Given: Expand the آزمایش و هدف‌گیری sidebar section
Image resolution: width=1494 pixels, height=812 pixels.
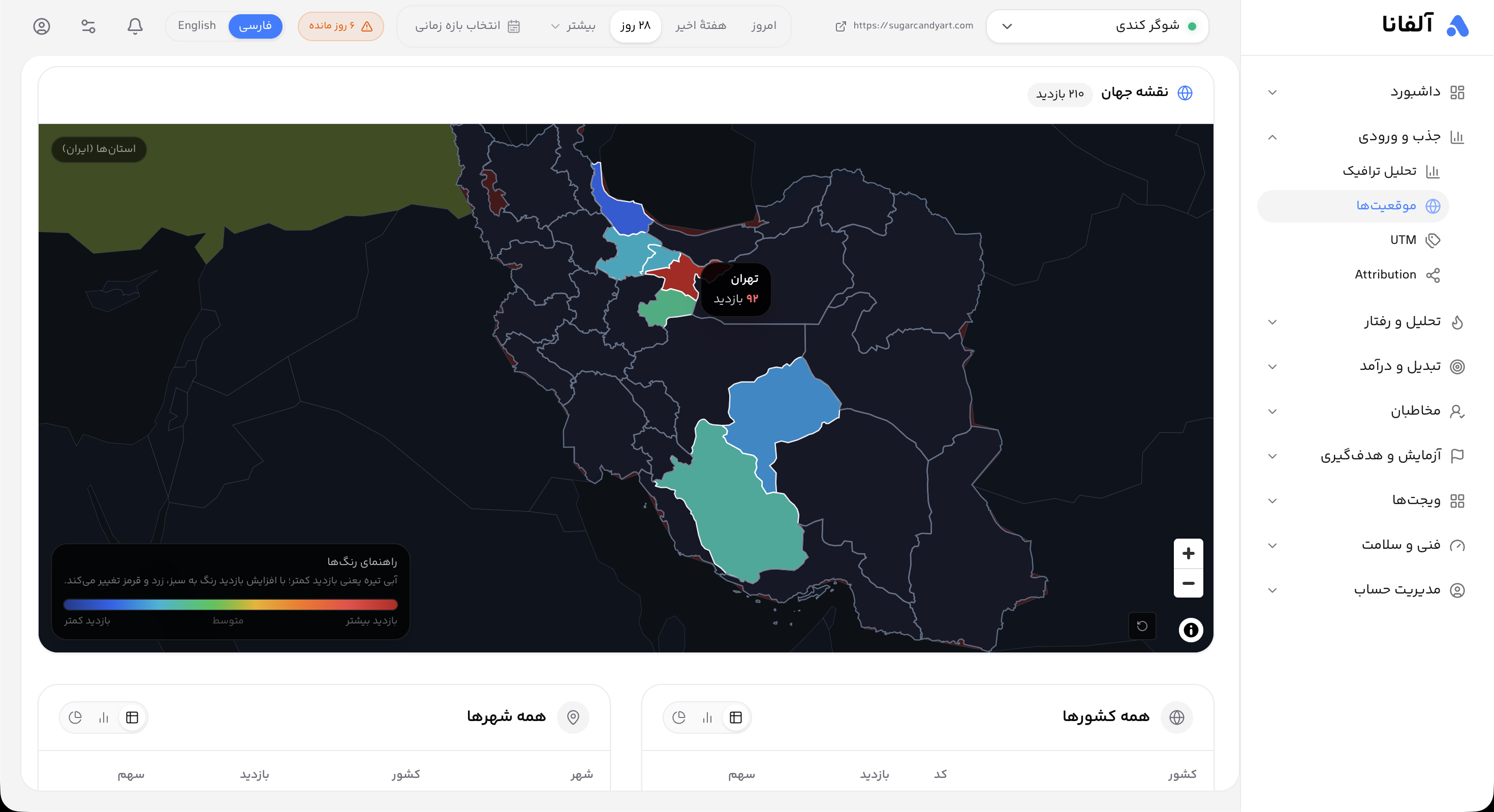Looking at the screenshot, I should [1367, 456].
